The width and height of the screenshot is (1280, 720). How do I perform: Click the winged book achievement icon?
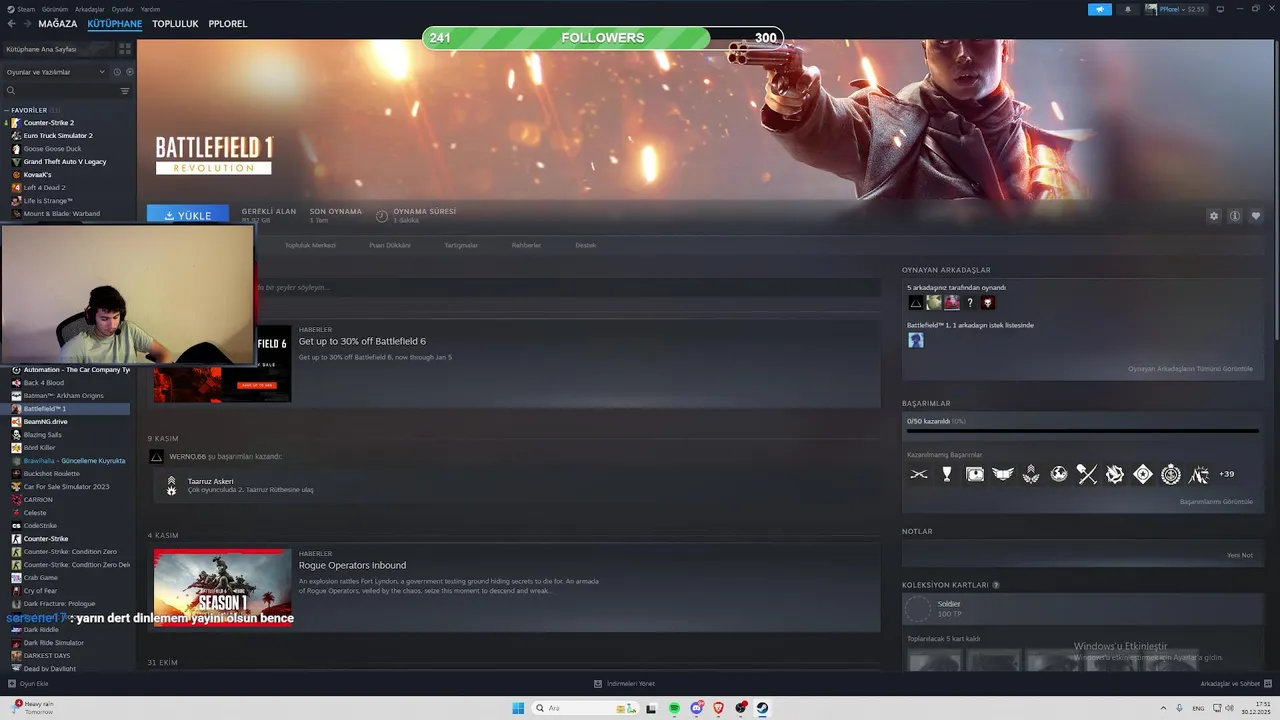(x=1003, y=474)
